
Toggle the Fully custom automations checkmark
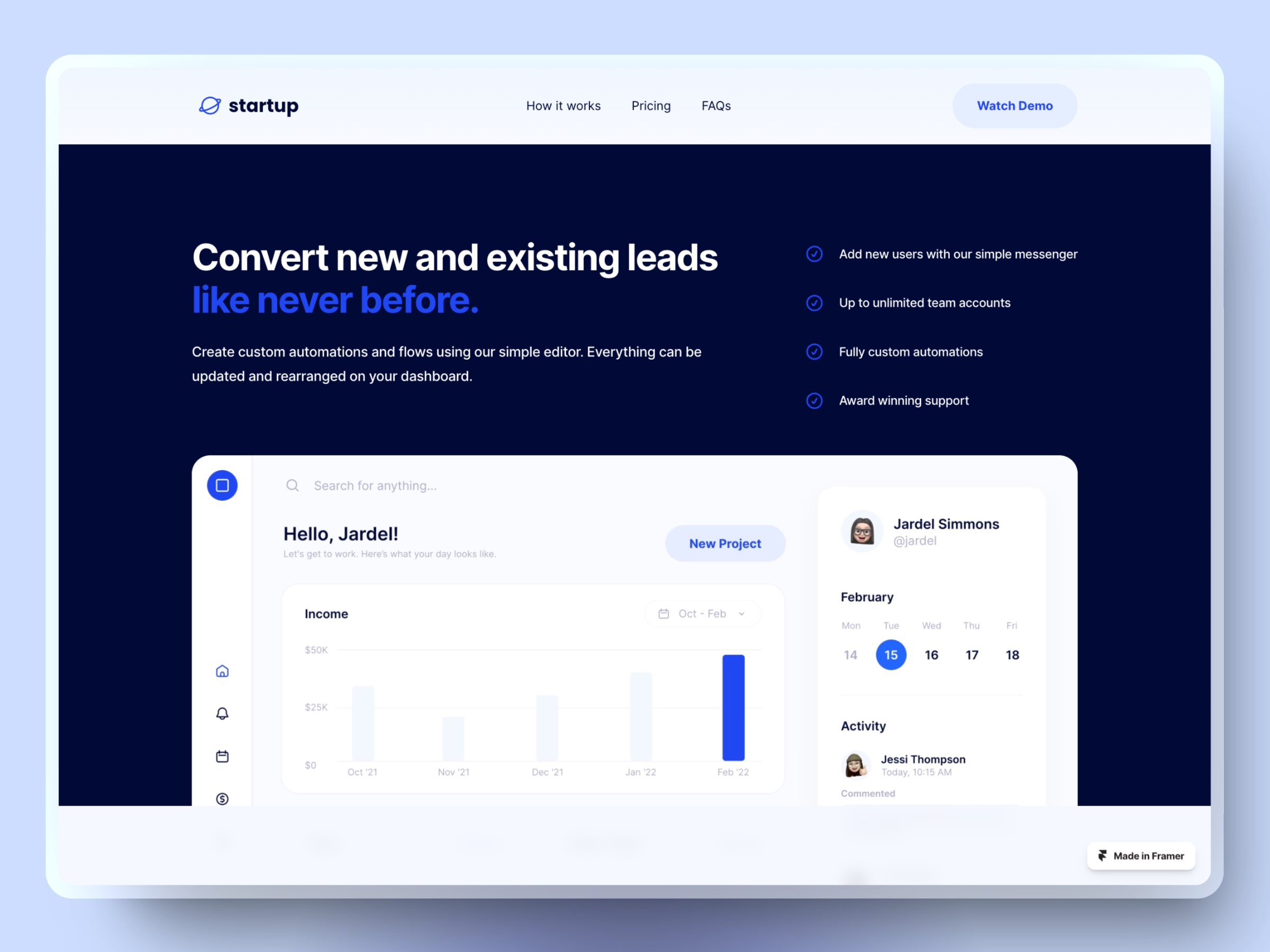click(815, 351)
